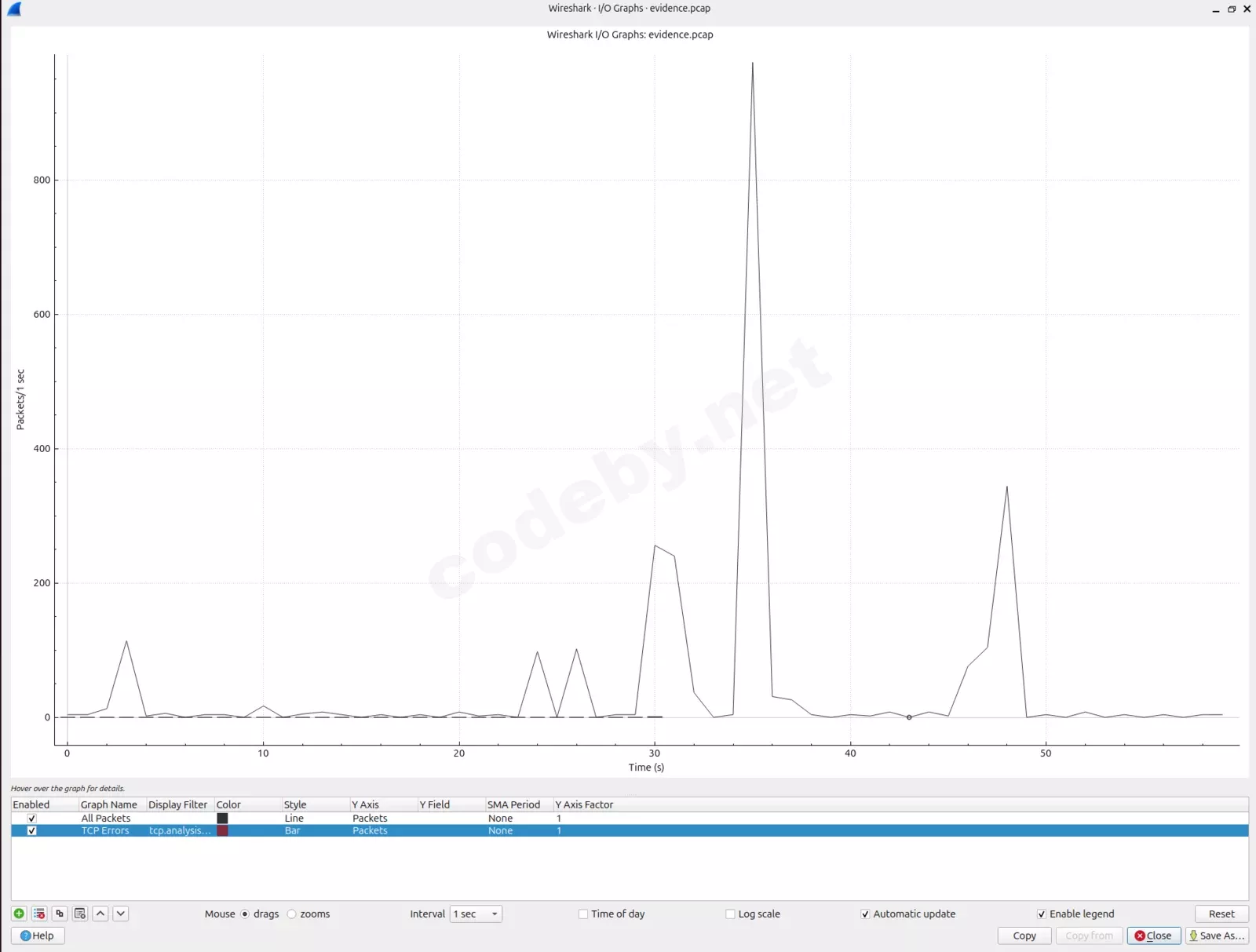This screenshot has height=952, width=1256.
Task: Duplicate the selected graph
Action: (x=60, y=914)
